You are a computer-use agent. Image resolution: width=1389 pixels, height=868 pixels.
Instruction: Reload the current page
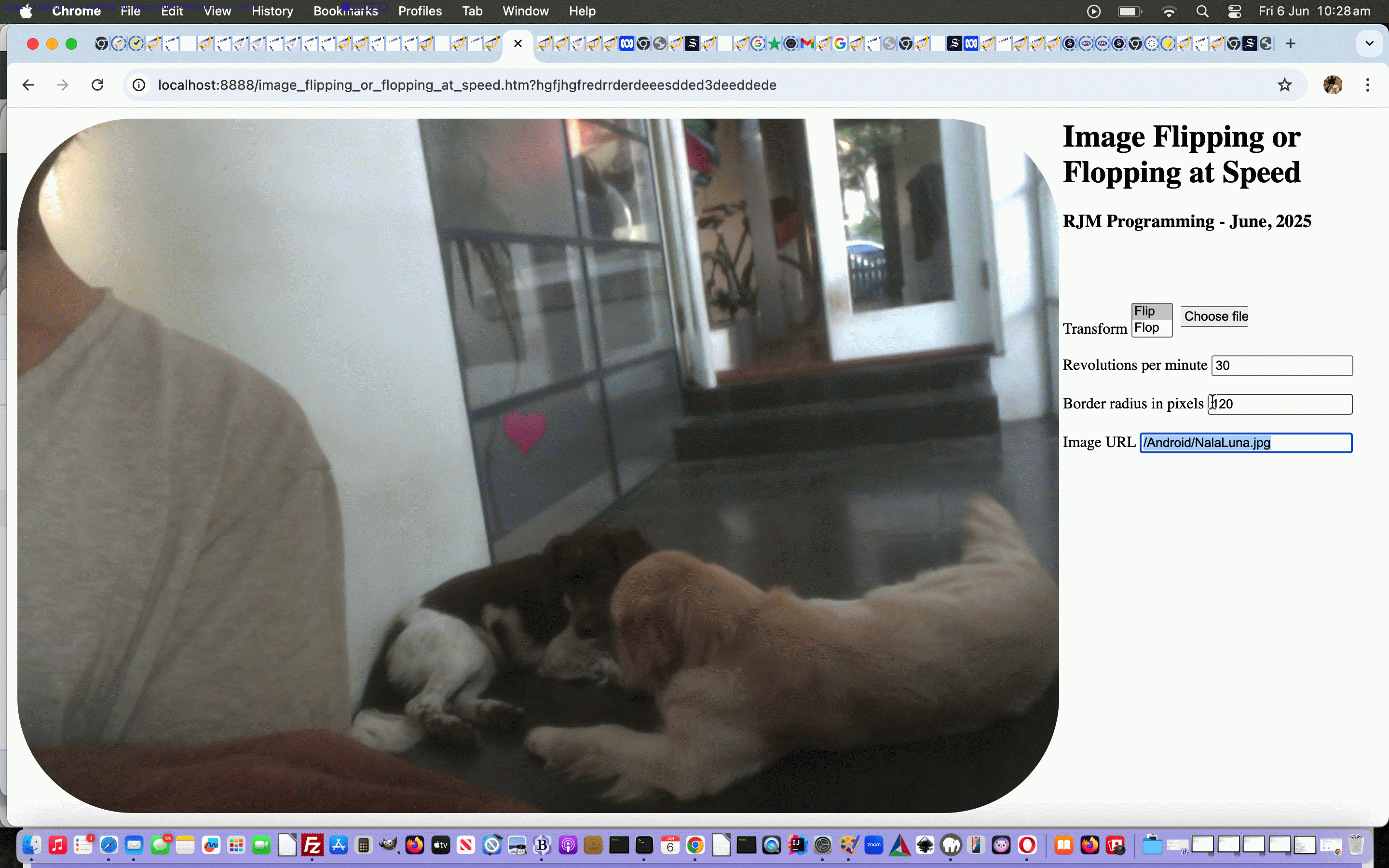97,84
